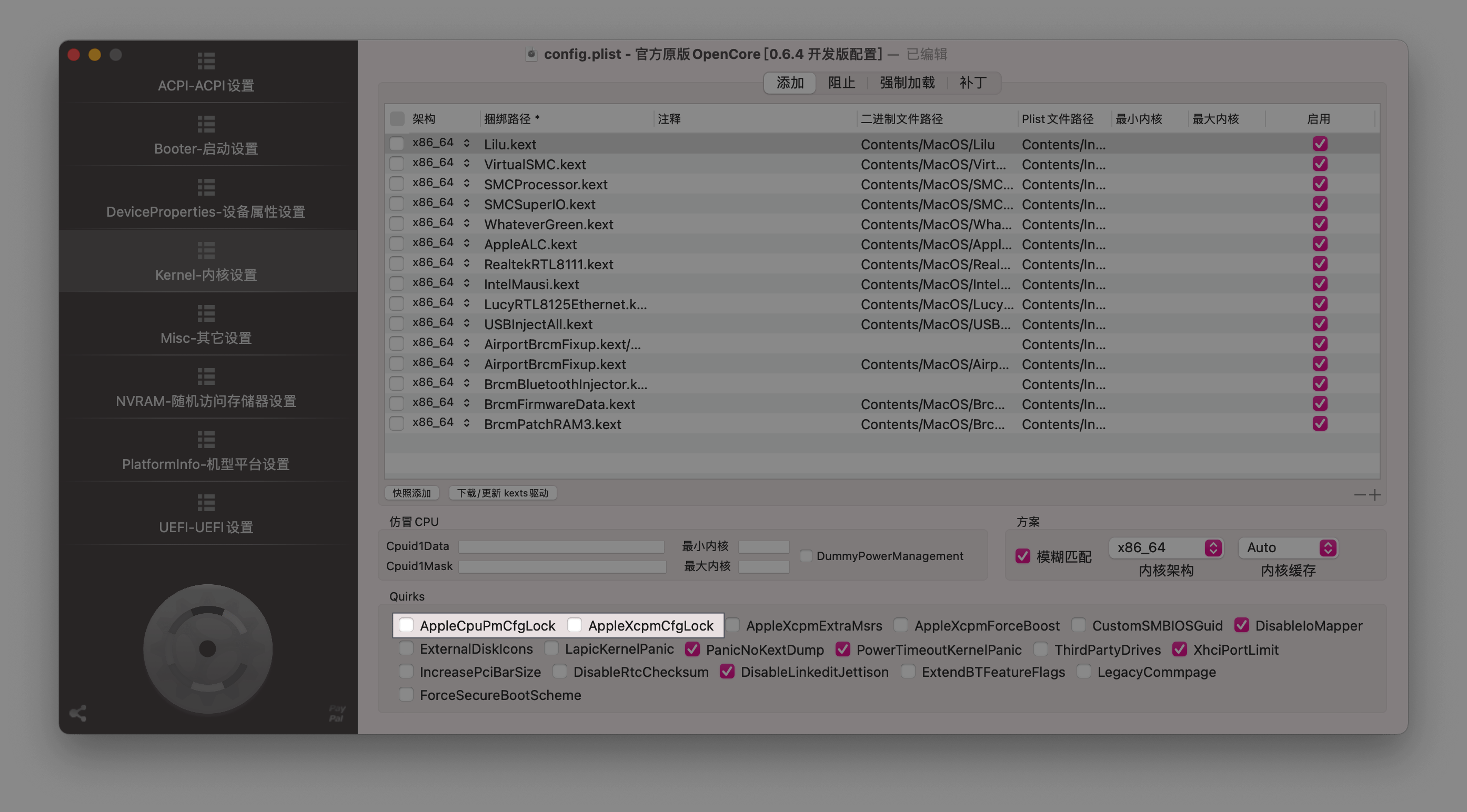The image size is (1467, 812).
Task: Click the share icon at bottom left
Action: 78,713
